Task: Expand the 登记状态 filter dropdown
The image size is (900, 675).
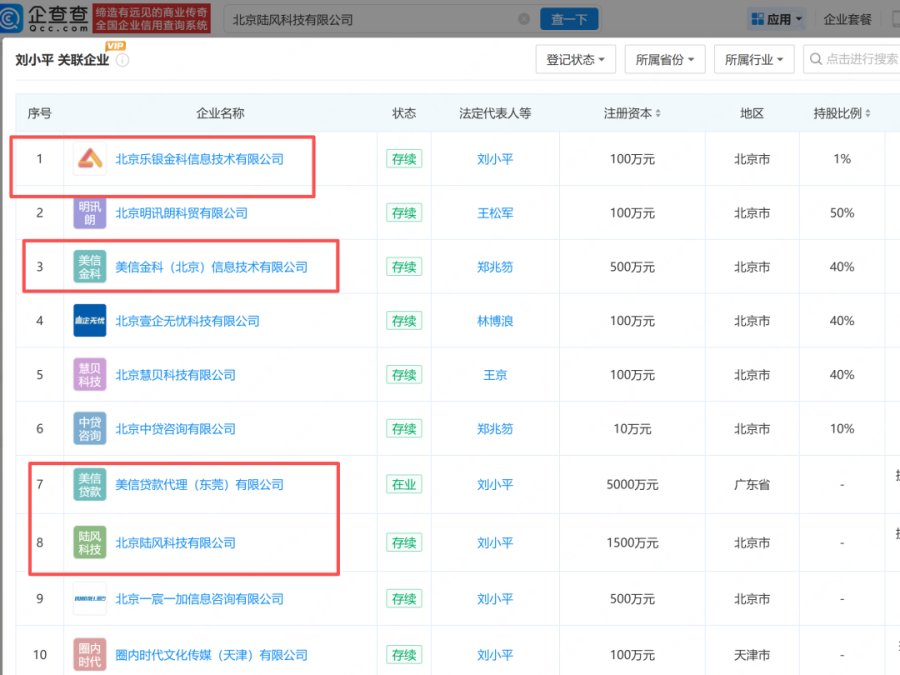Action: (576, 59)
